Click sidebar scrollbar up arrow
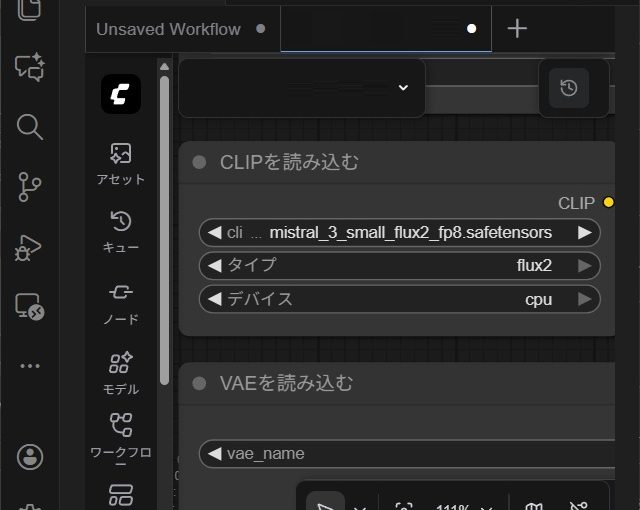This screenshot has height=510, width=640. click(164, 67)
